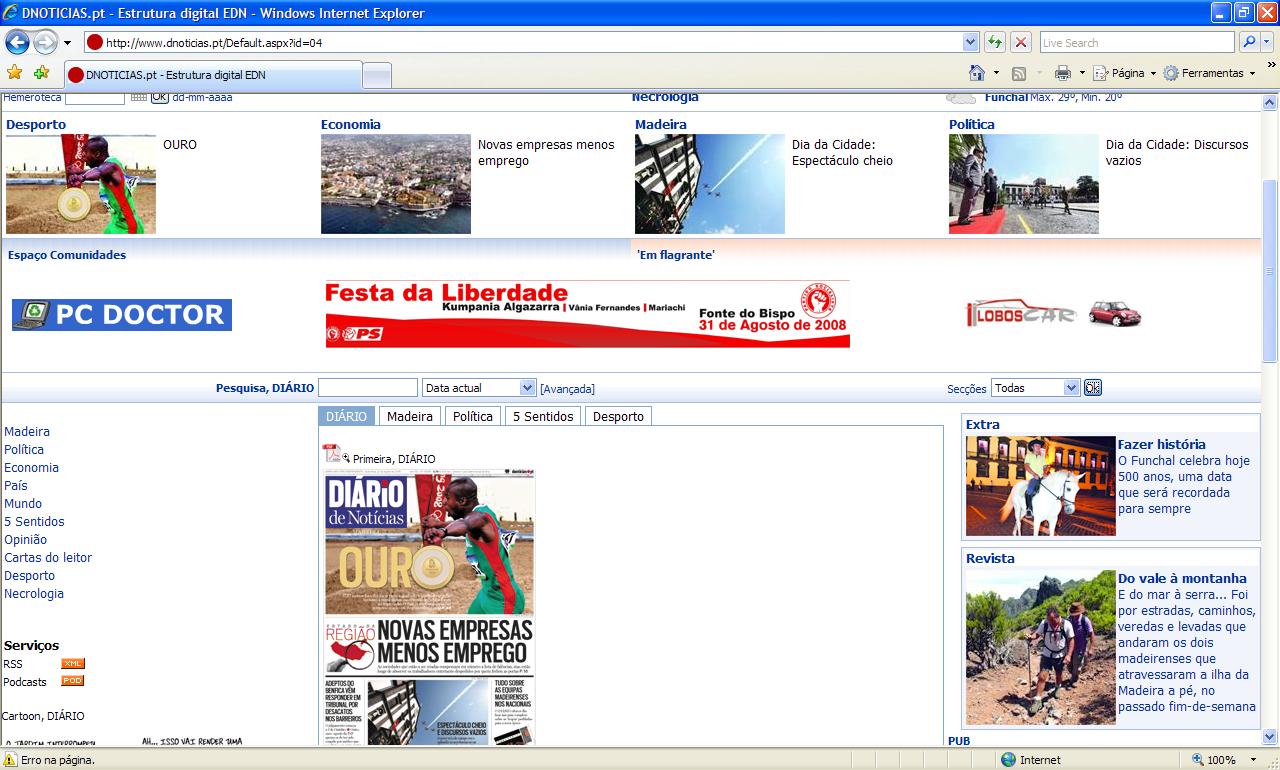Open País in the left sidebar
This screenshot has height=770, width=1280.
tap(16, 486)
